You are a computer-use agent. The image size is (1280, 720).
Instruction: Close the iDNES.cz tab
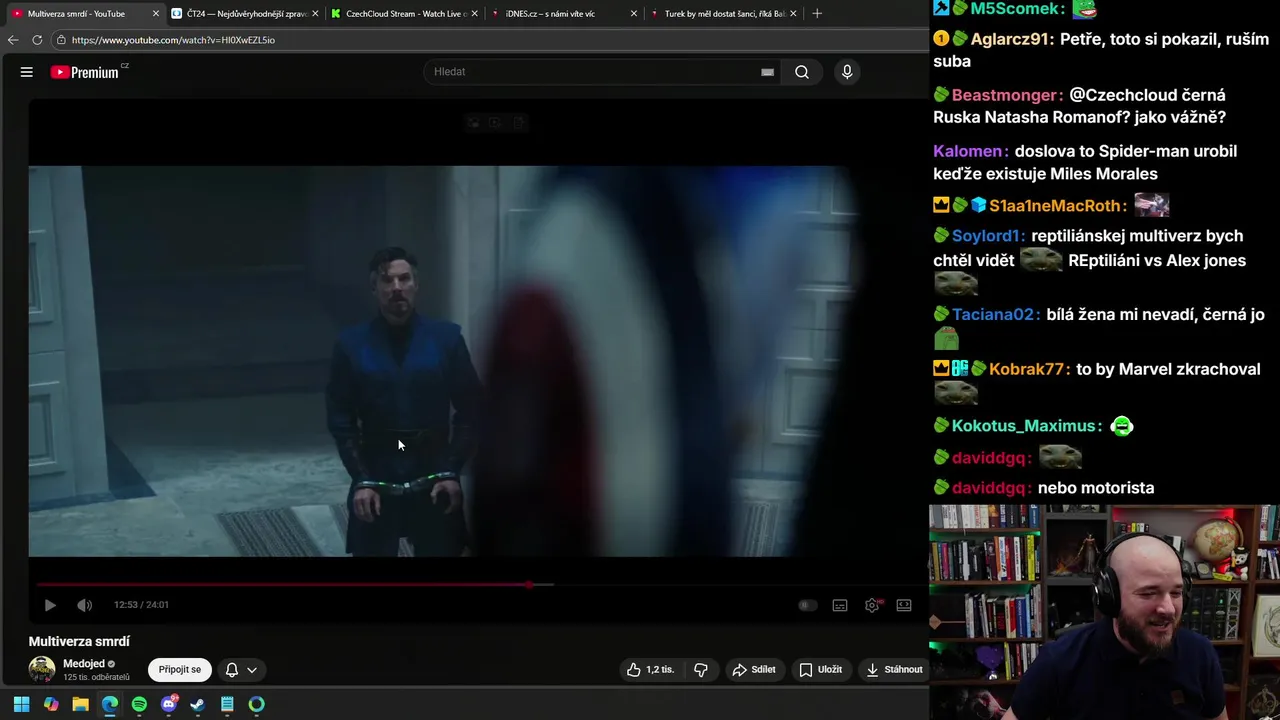coord(634,14)
